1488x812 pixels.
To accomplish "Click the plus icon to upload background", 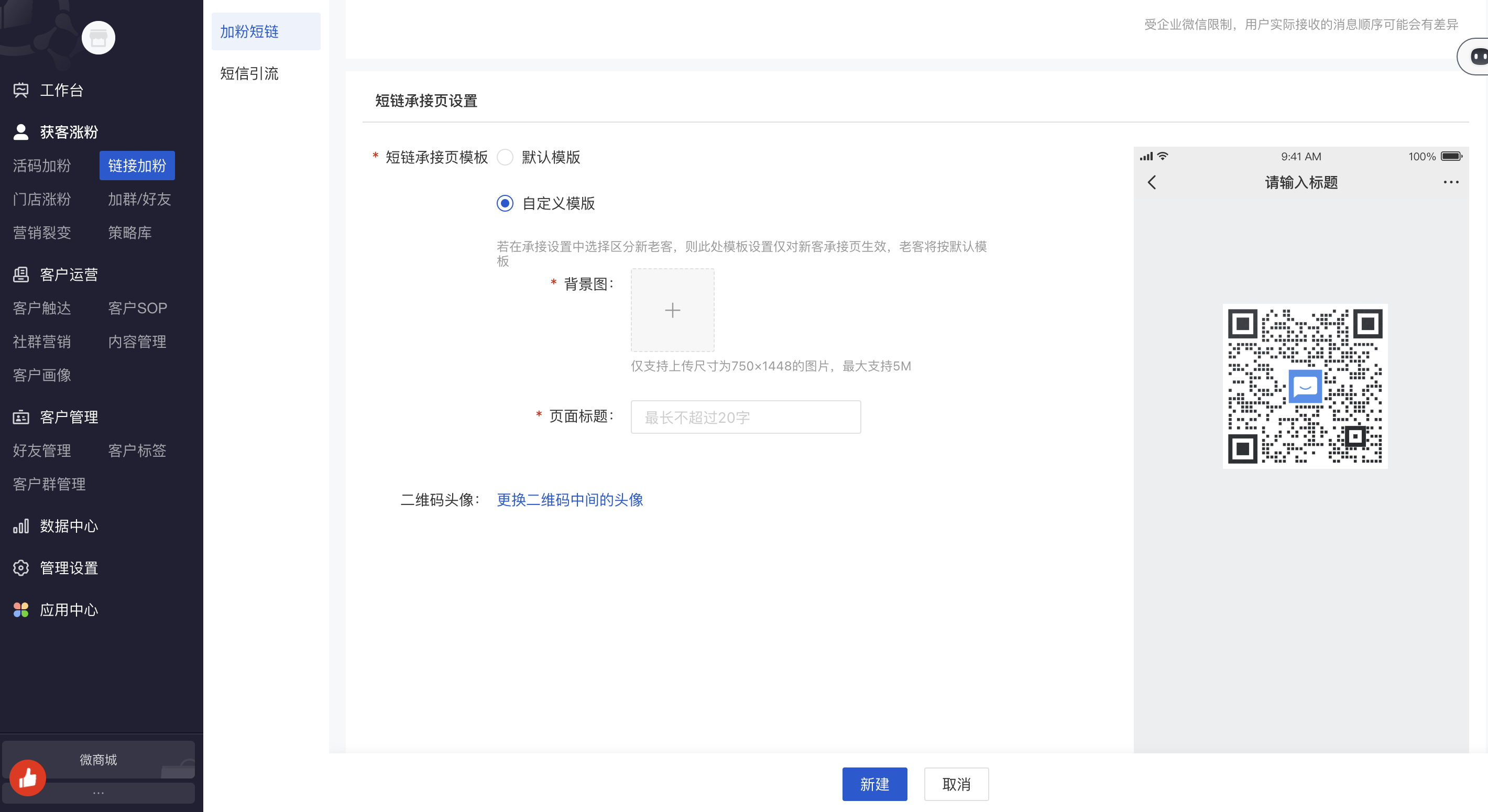I will pos(672,310).
